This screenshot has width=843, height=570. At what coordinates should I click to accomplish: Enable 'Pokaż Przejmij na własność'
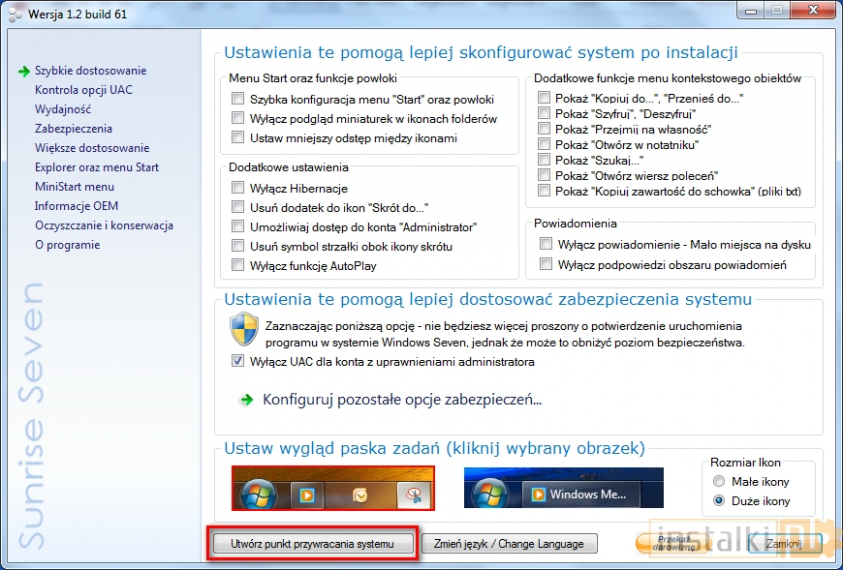pyautogui.click(x=544, y=129)
